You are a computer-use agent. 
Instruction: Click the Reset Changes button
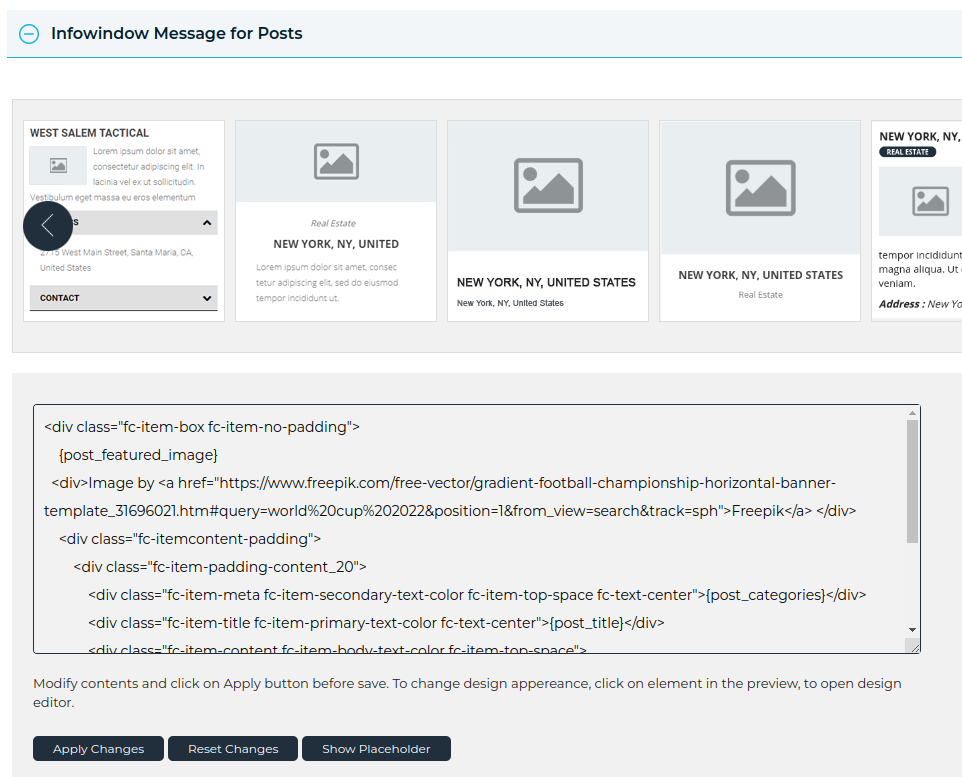click(x=232, y=748)
